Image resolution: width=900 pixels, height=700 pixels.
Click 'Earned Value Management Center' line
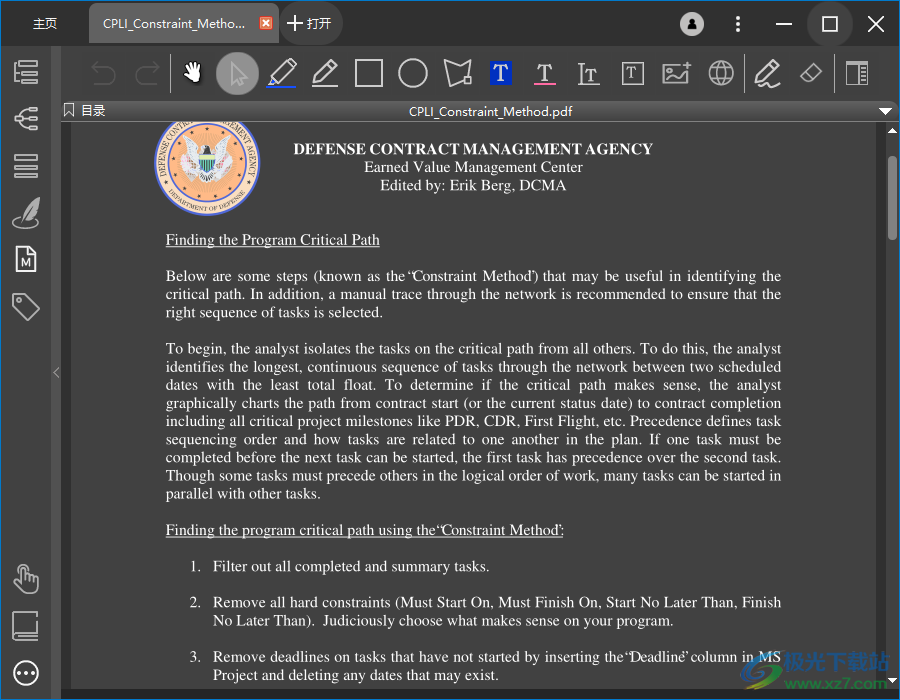click(x=473, y=167)
